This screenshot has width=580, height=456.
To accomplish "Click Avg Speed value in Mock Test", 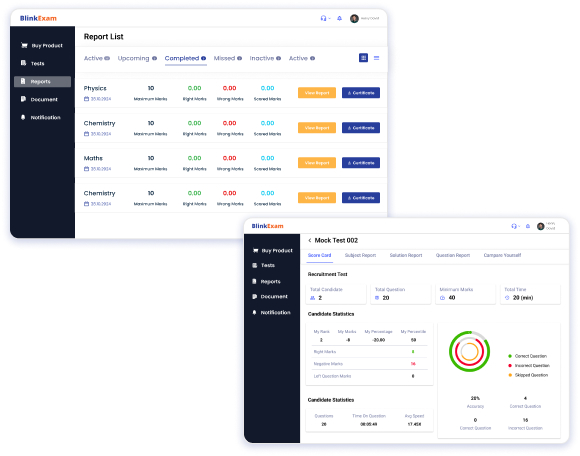I will [414, 424].
